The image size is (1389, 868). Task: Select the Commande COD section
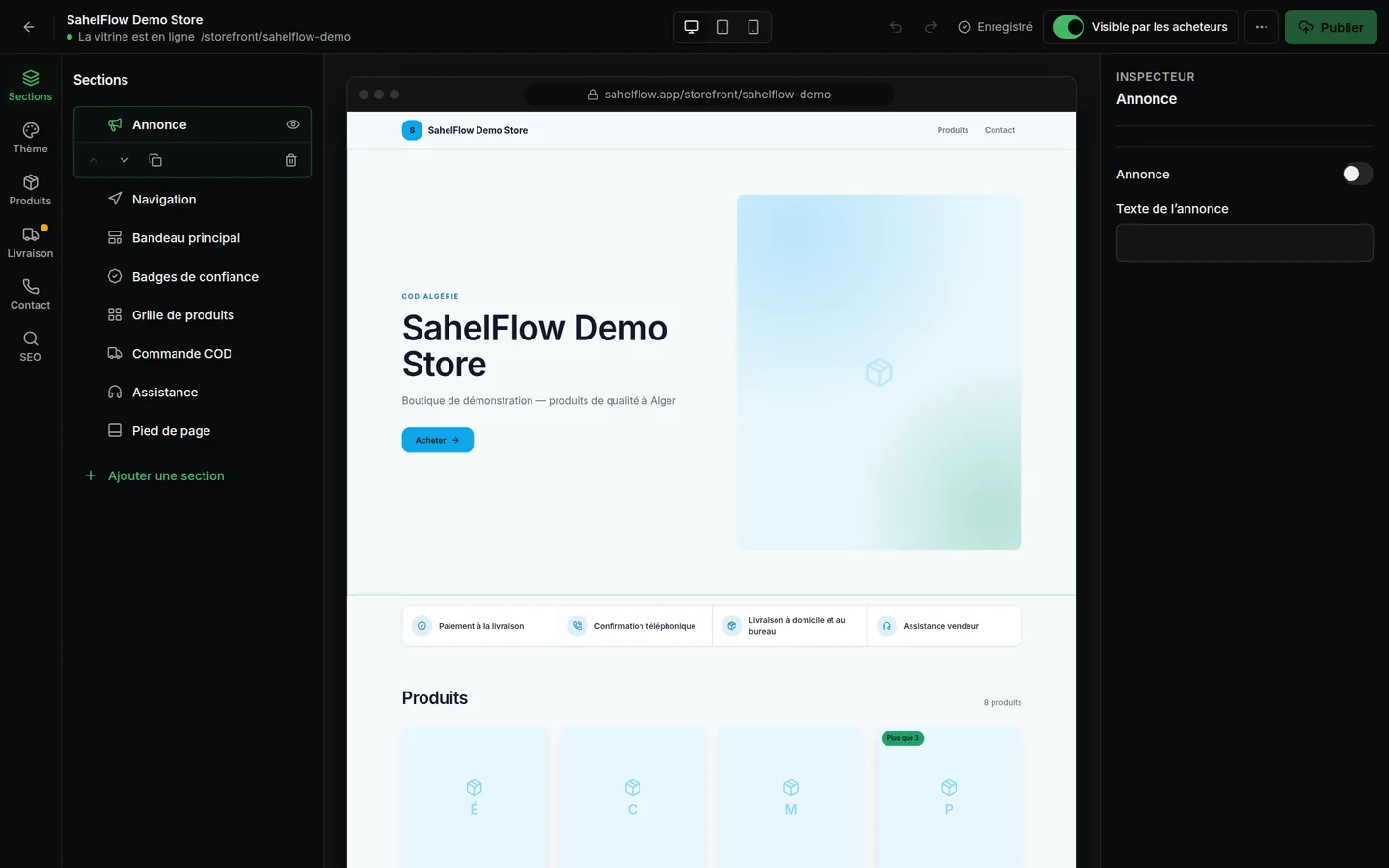pos(192,354)
